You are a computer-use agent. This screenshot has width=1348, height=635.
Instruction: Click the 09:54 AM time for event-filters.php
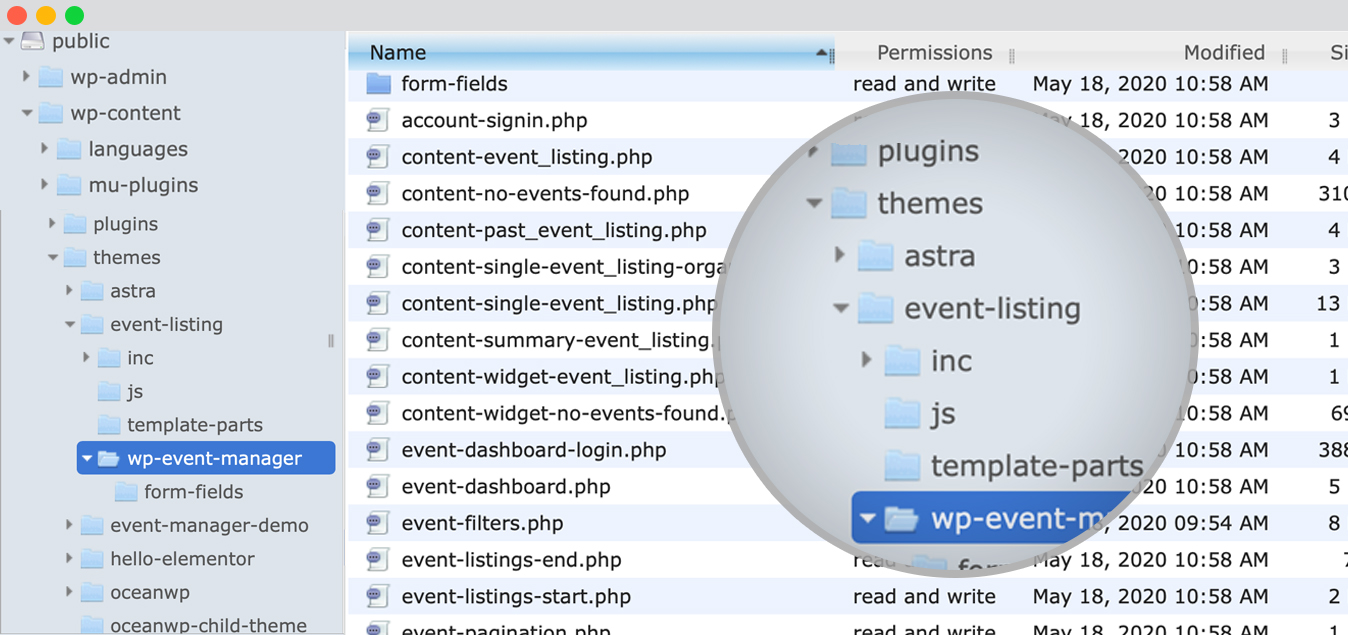pyautogui.click(x=1221, y=524)
